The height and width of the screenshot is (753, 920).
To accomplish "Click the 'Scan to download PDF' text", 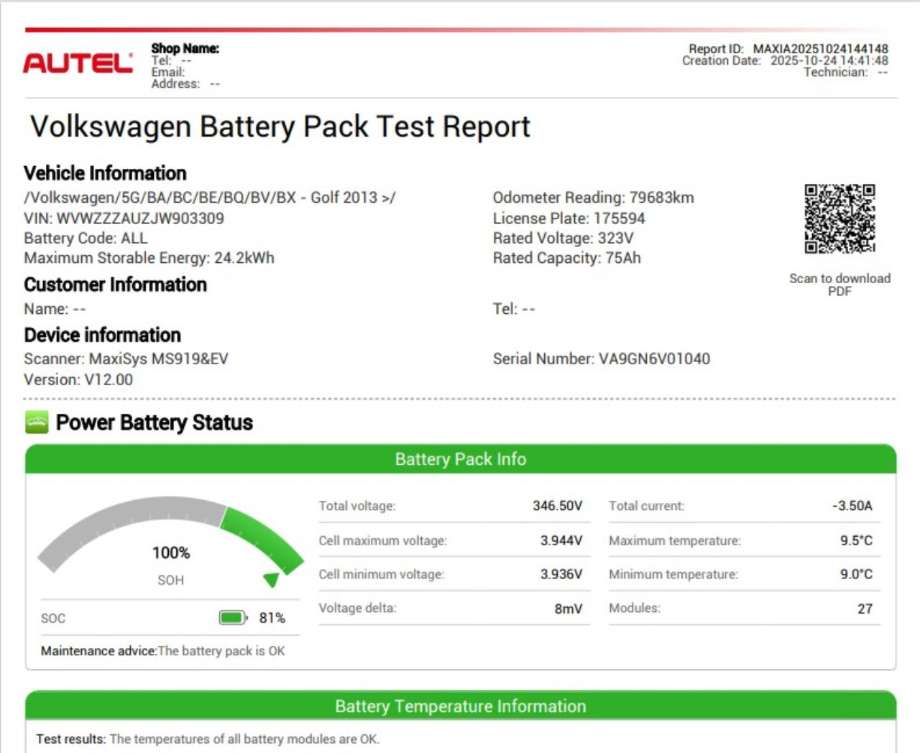I will [840, 285].
